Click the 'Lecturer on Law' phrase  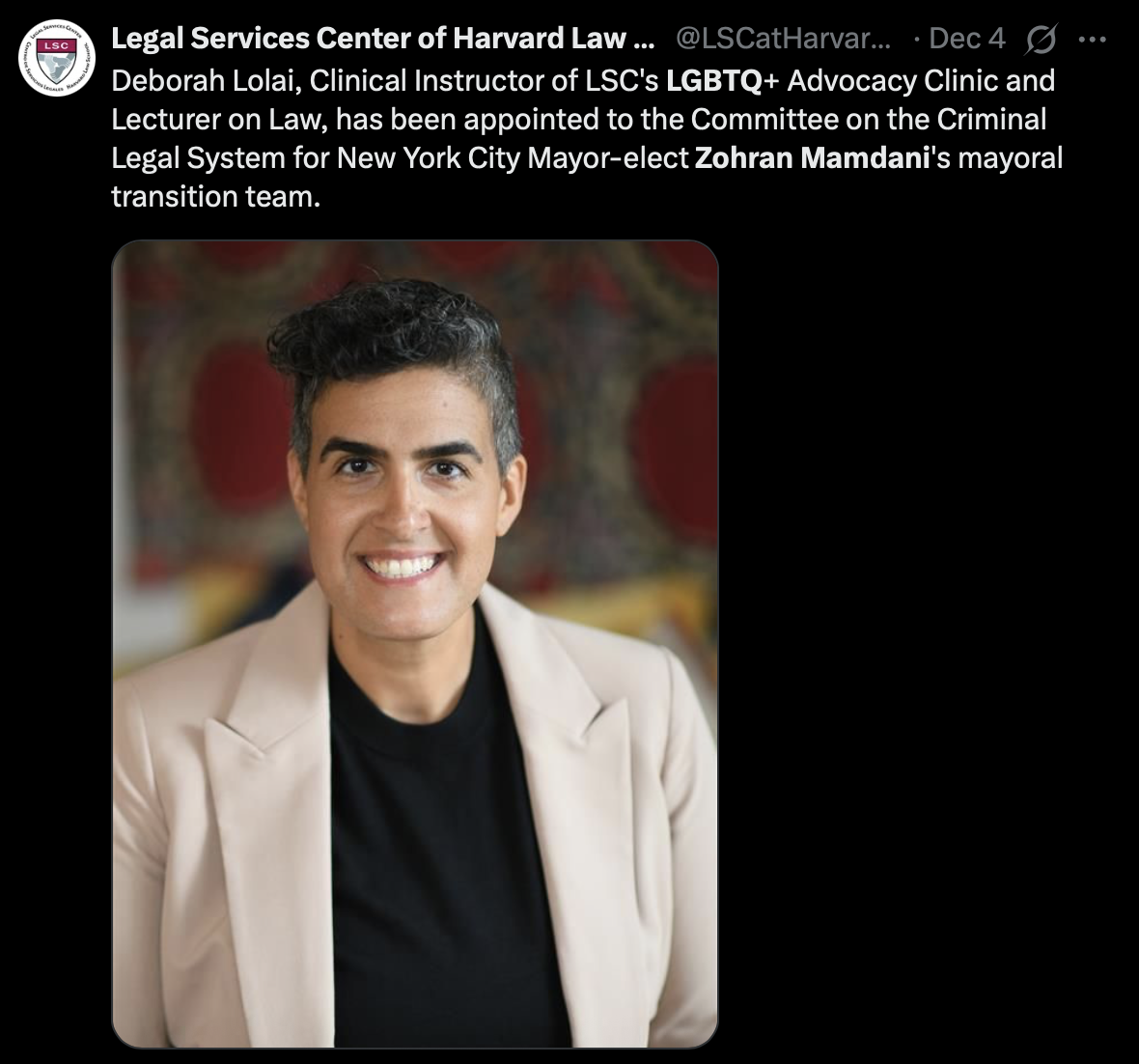pos(216,119)
